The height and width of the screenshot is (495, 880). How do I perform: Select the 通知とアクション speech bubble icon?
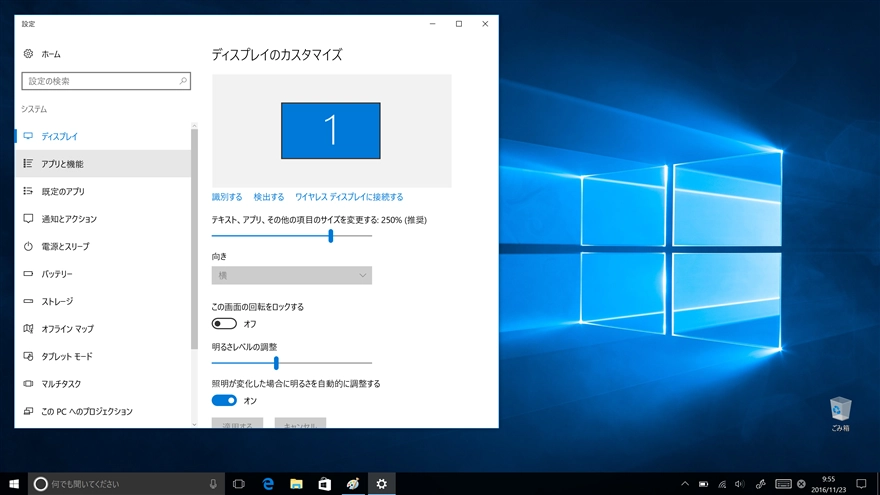tap(28, 218)
